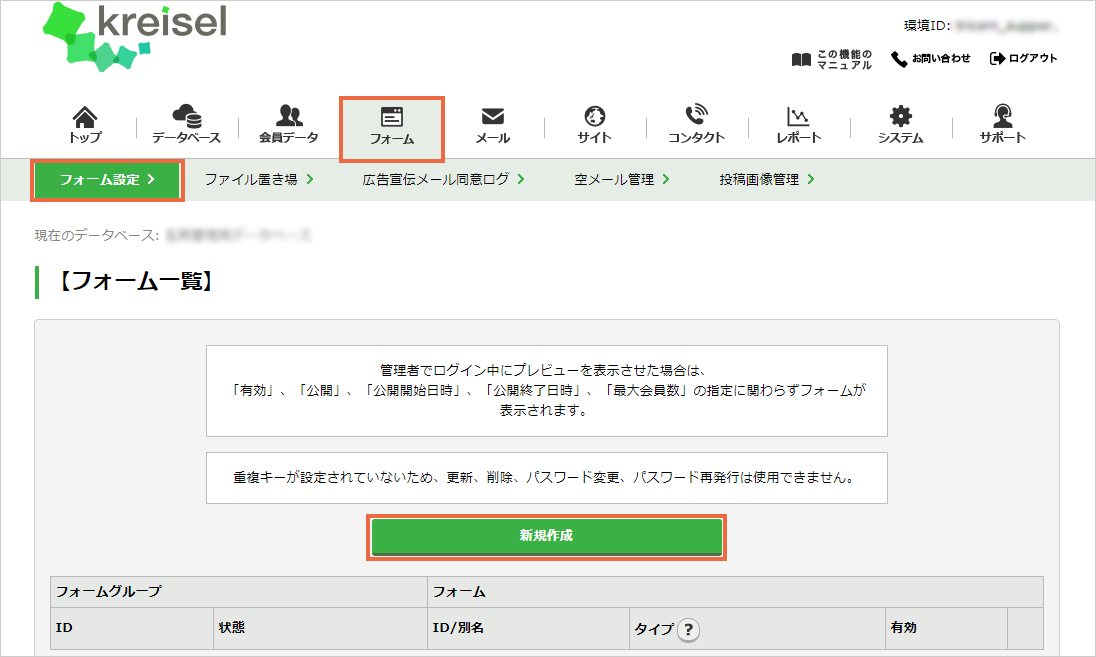Screen dimensions: 1096x657
Task: Click the メール menu label
Action: pyautogui.click(x=493, y=138)
